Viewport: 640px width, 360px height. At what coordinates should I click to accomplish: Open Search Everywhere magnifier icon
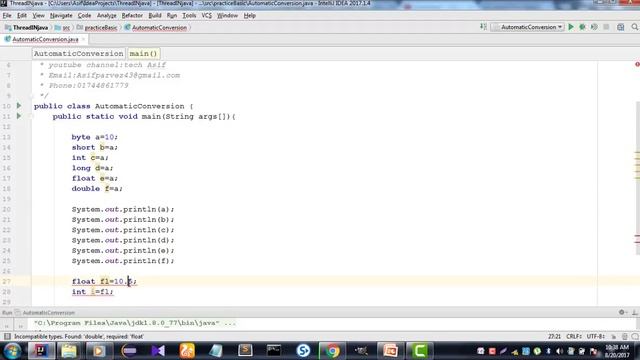point(635,27)
